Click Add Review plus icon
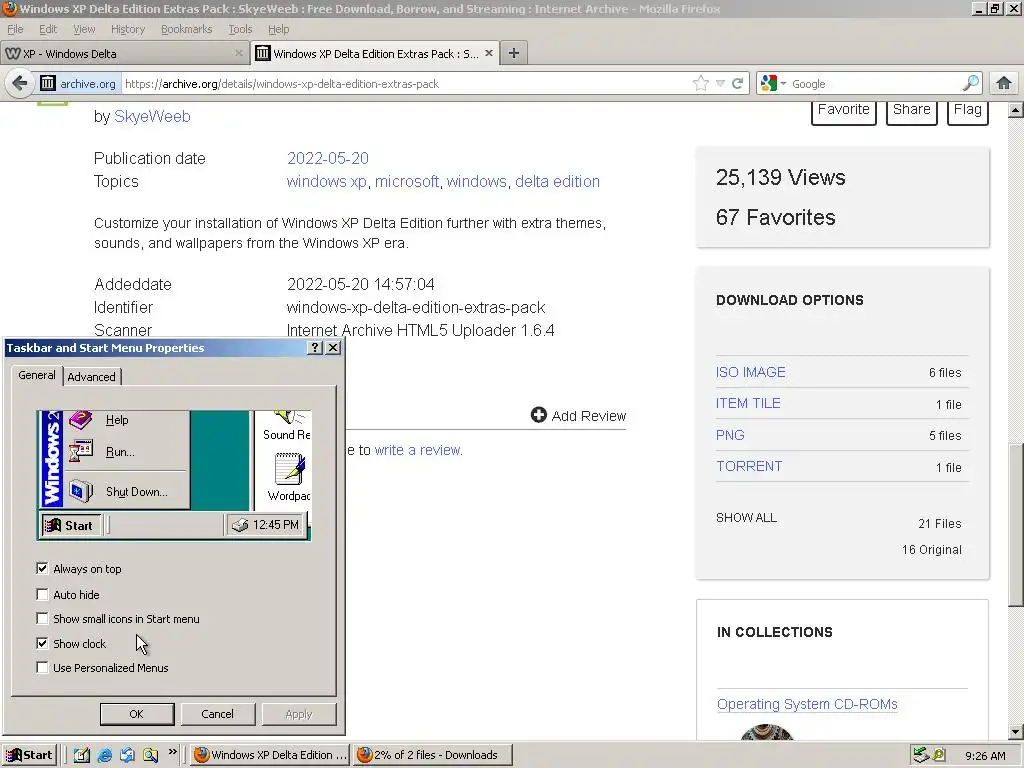The width and height of the screenshot is (1024, 768). (538, 415)
